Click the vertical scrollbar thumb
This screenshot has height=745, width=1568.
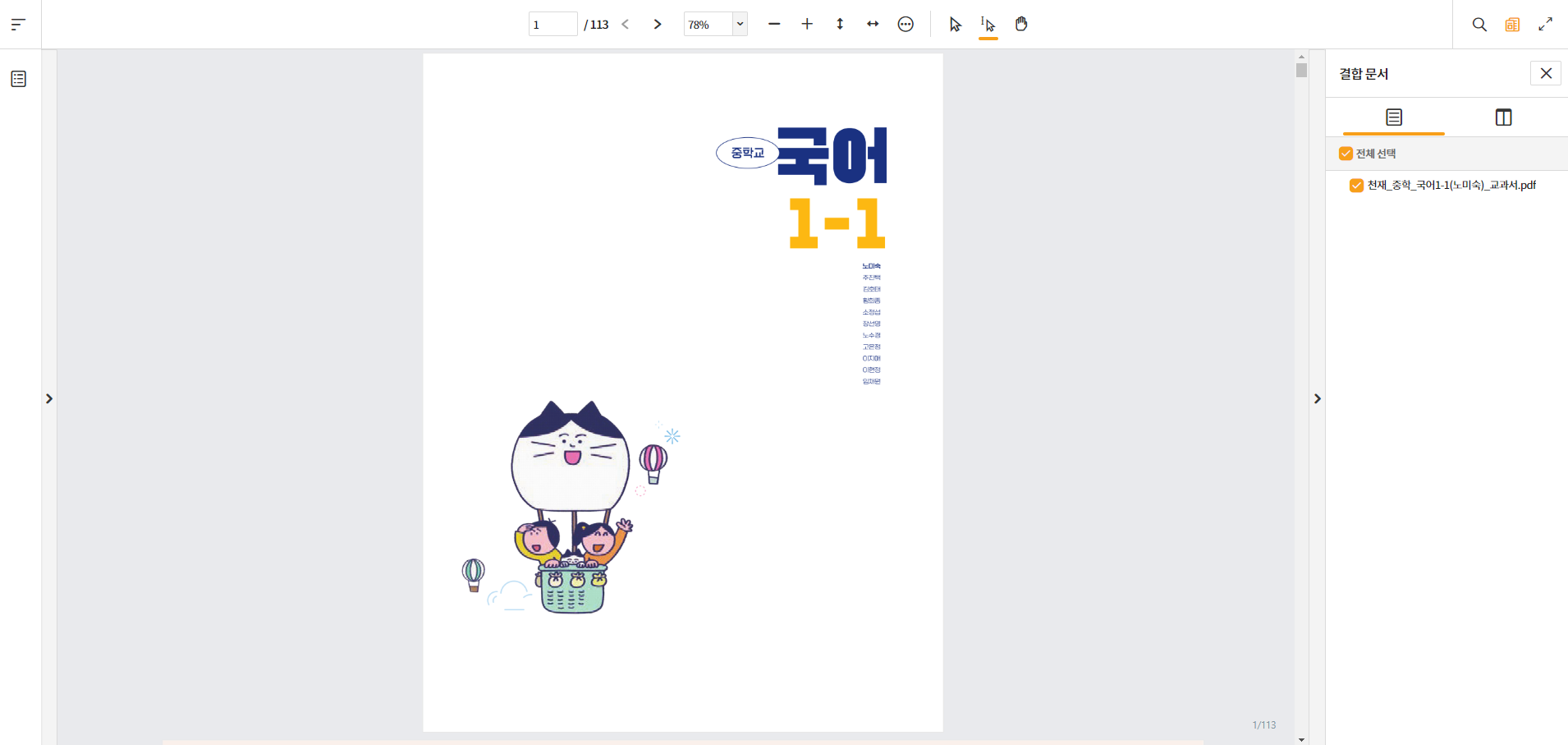(x=1301, y=70)
